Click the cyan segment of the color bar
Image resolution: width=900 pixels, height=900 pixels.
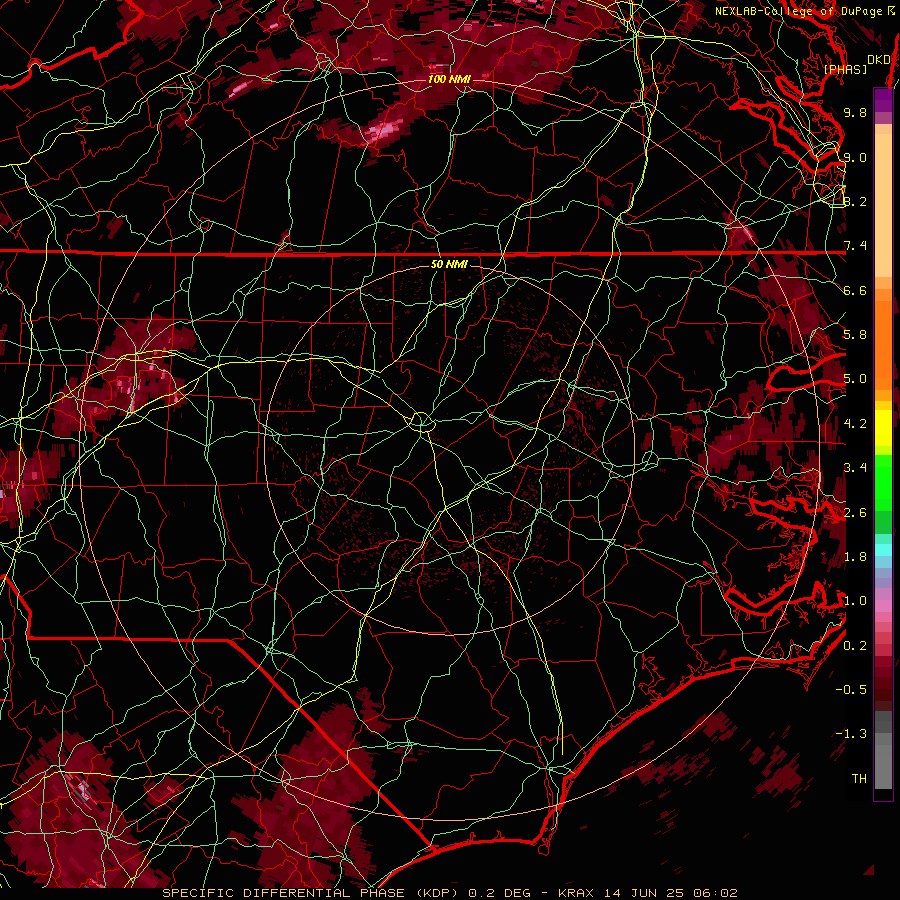(x=883, y=549)
